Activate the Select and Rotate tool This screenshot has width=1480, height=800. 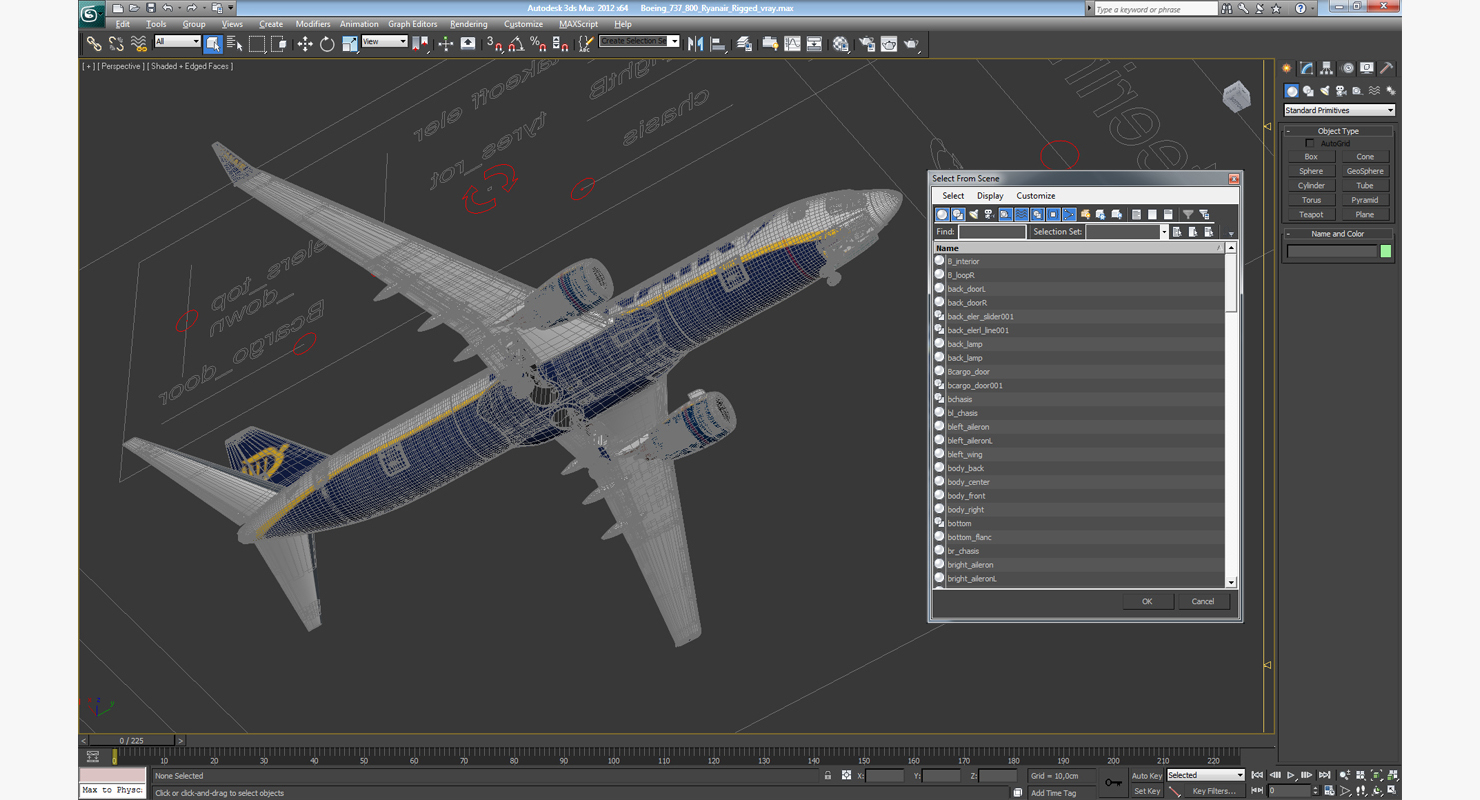coord(327,44)
